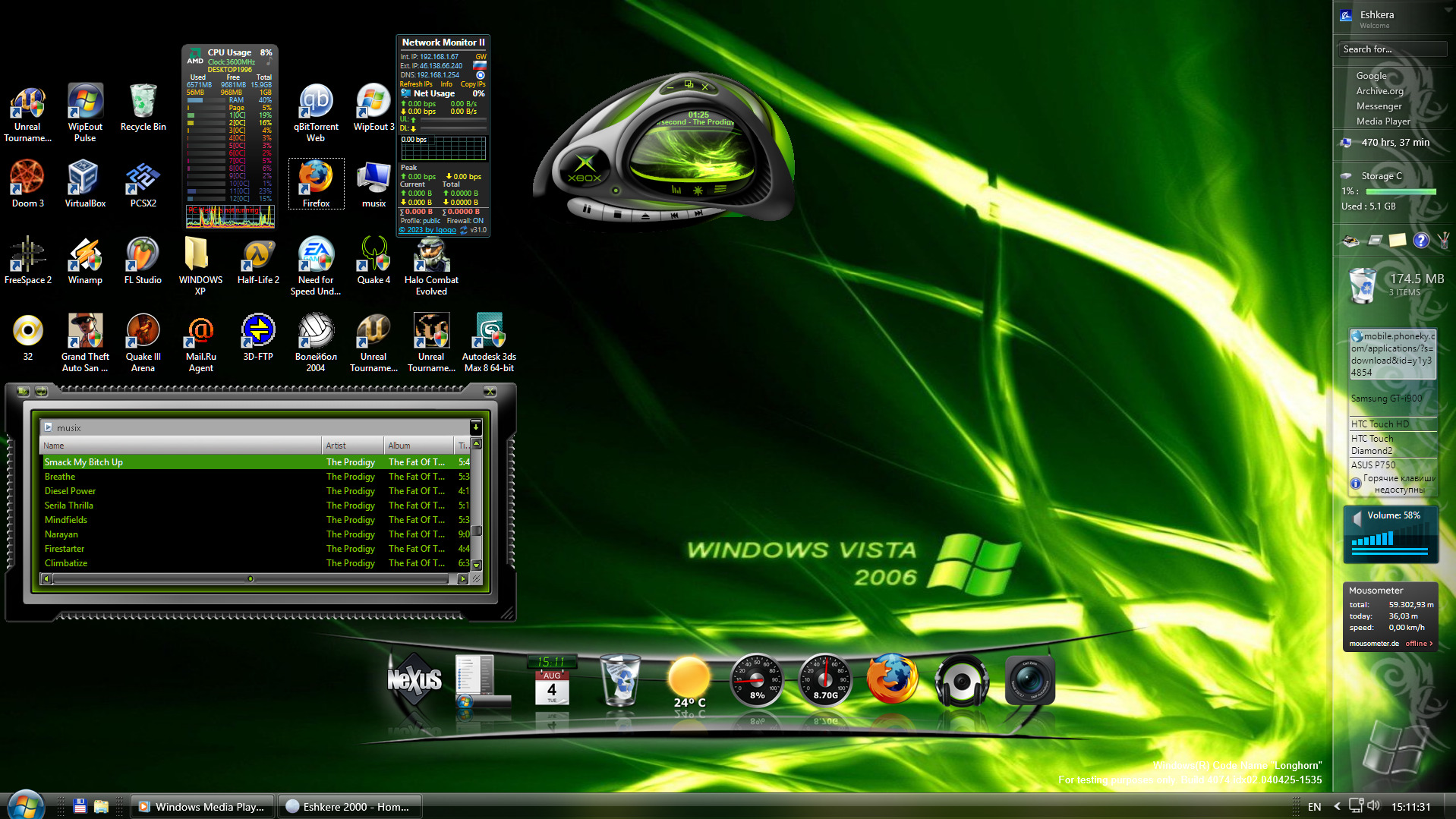
Task: Sort playlist by the Album column
Action: coord(419,446)
